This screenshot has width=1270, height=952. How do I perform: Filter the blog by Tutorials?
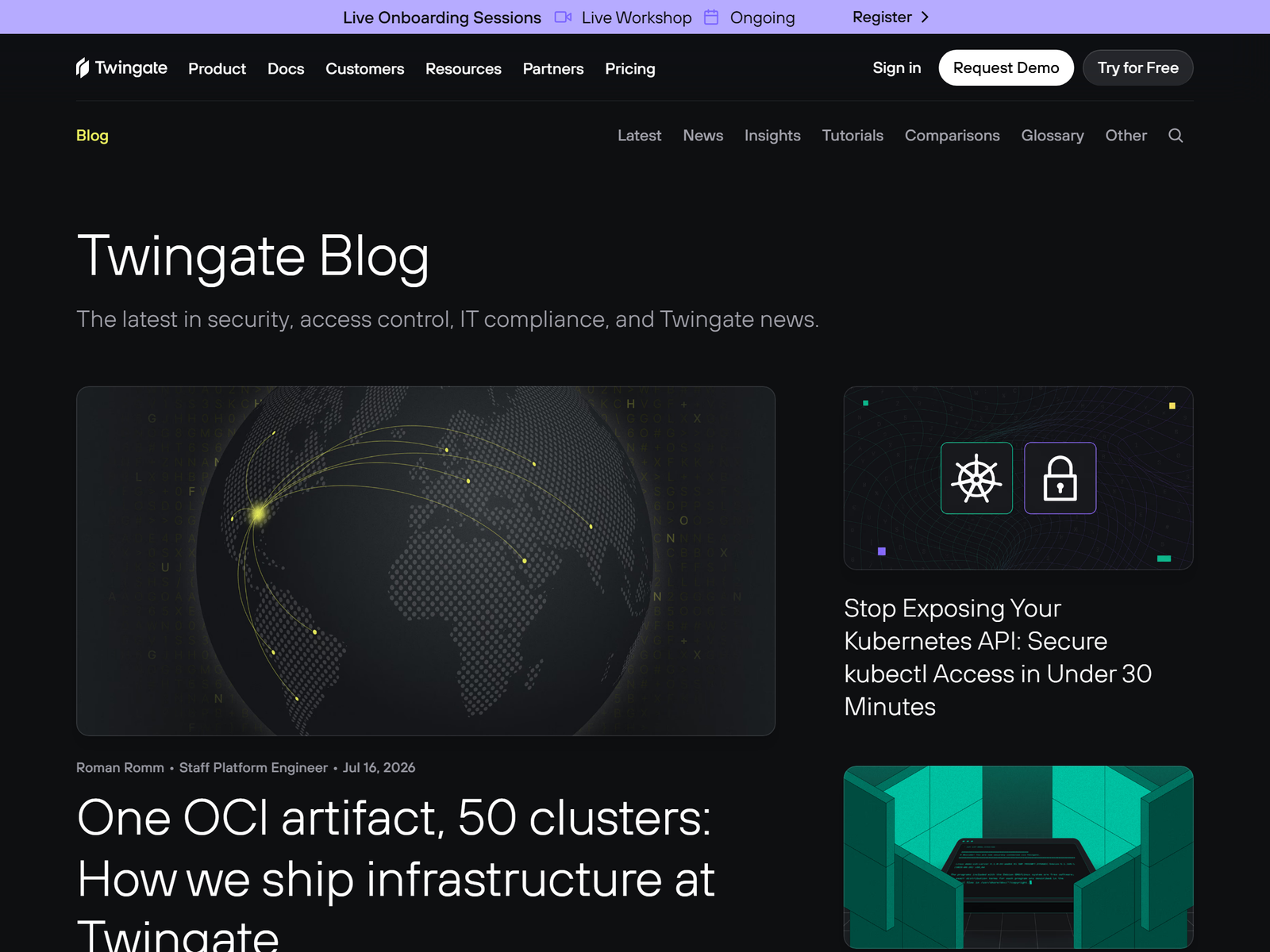[x=852, y=136]
